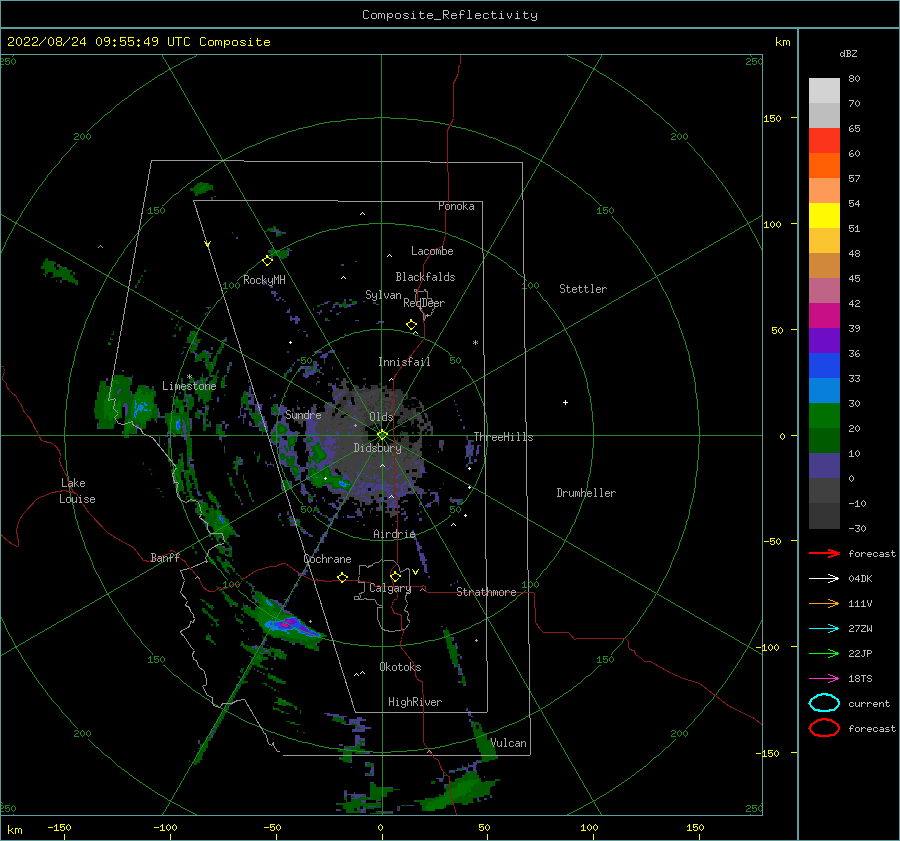Viewport: 900px width, 841px height.
Task: Select the light gray 80 dBZ swatch
Action: point(824,91)
